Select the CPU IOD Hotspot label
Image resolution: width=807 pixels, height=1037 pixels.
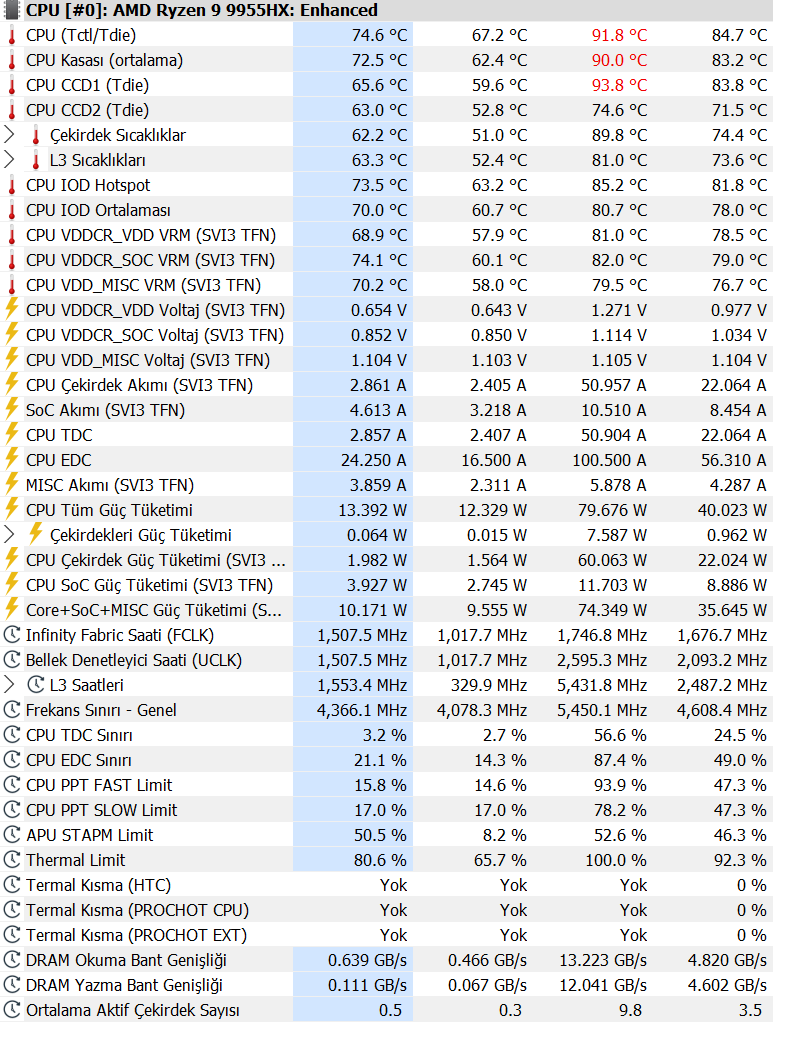click(88, 185)
